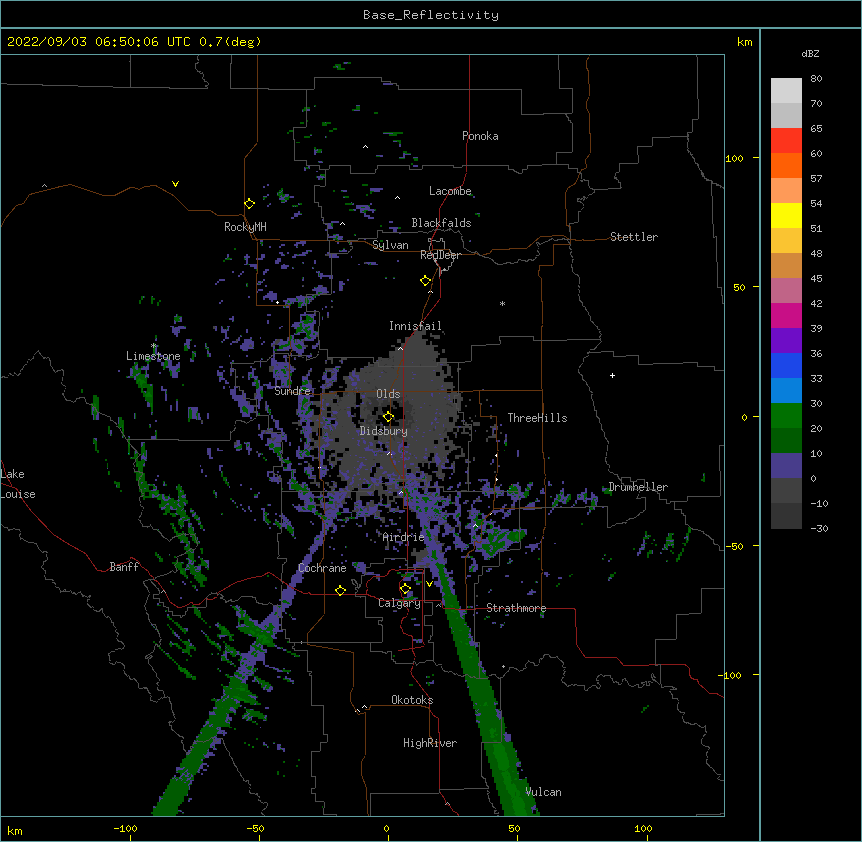Click the RockyMH label

[245, 227]
